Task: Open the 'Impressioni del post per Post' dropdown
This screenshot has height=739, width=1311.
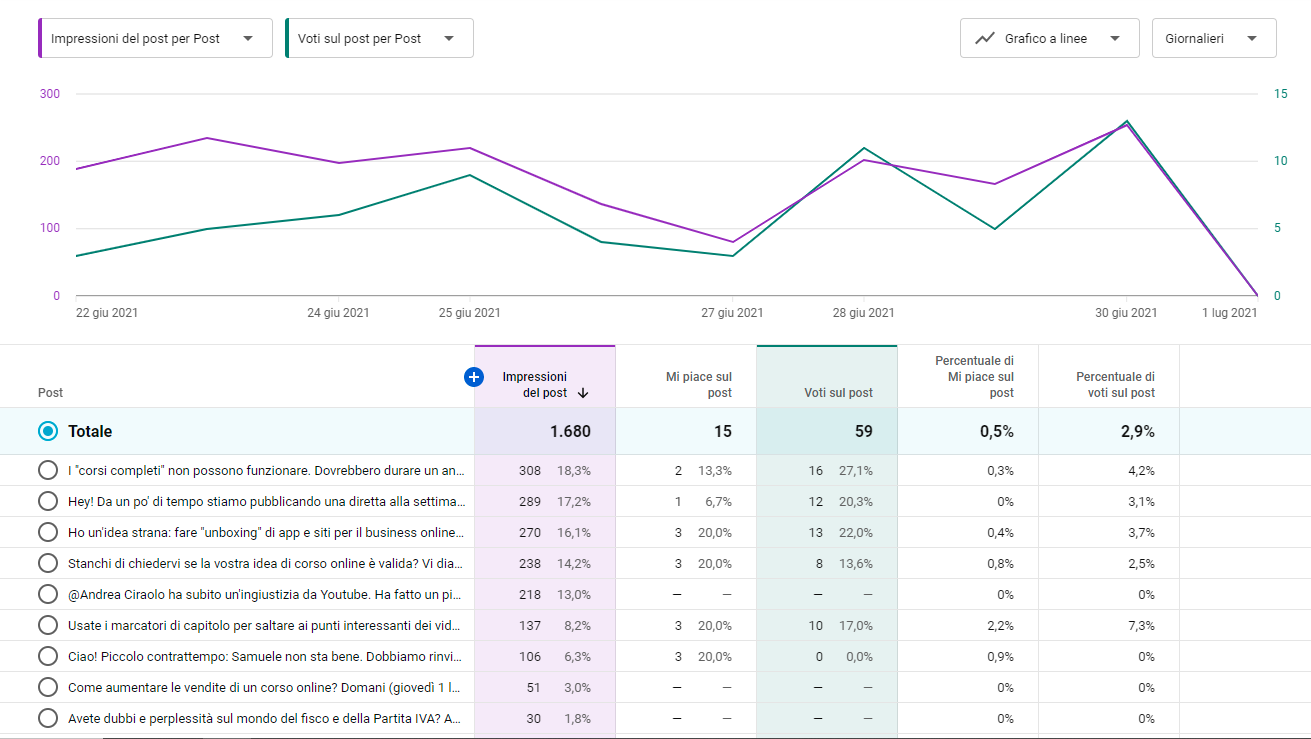Action: (x=155, y=38)
